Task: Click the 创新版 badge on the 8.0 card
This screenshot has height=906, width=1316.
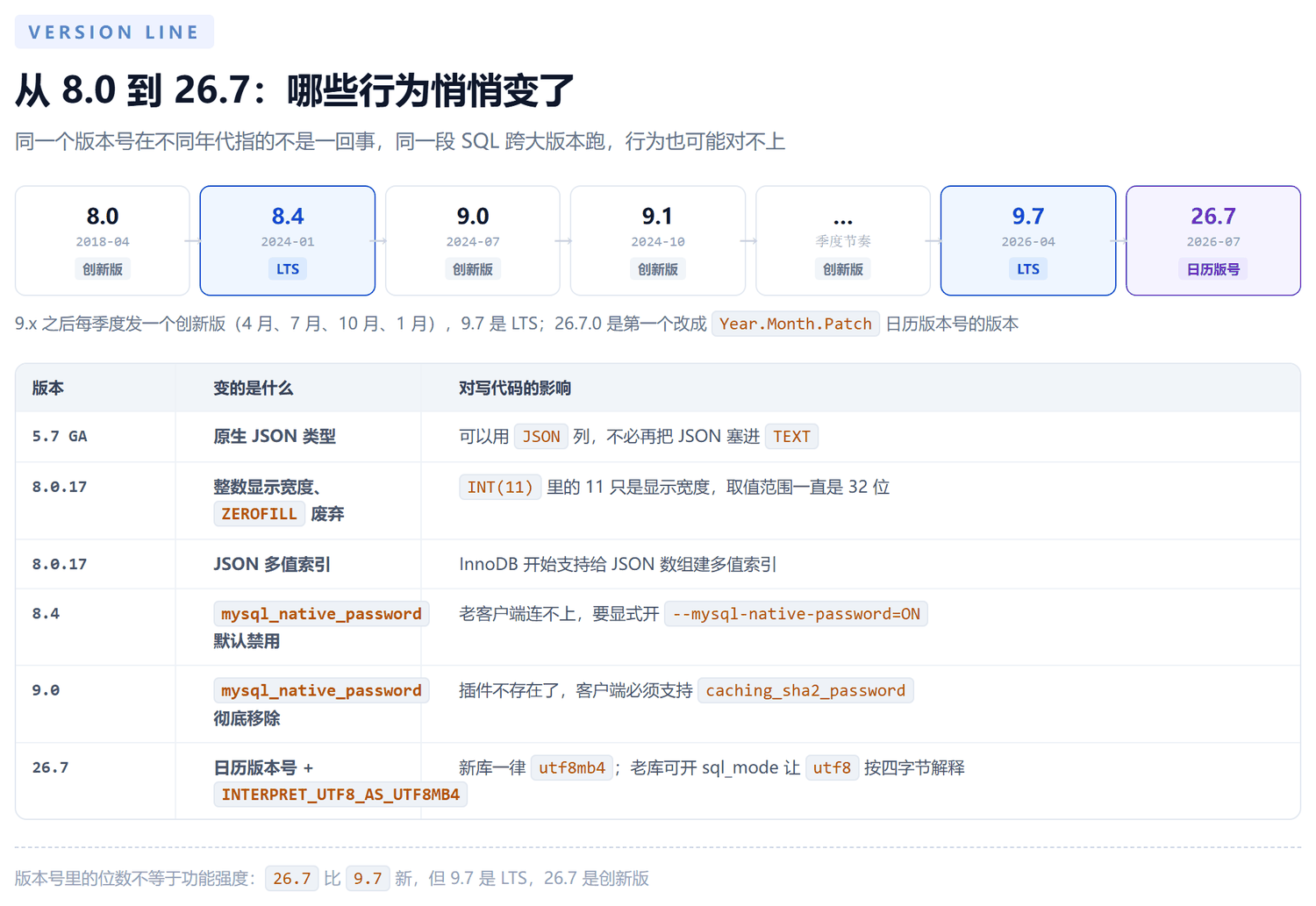Action: pyautogui.click(x=103, y=269)
